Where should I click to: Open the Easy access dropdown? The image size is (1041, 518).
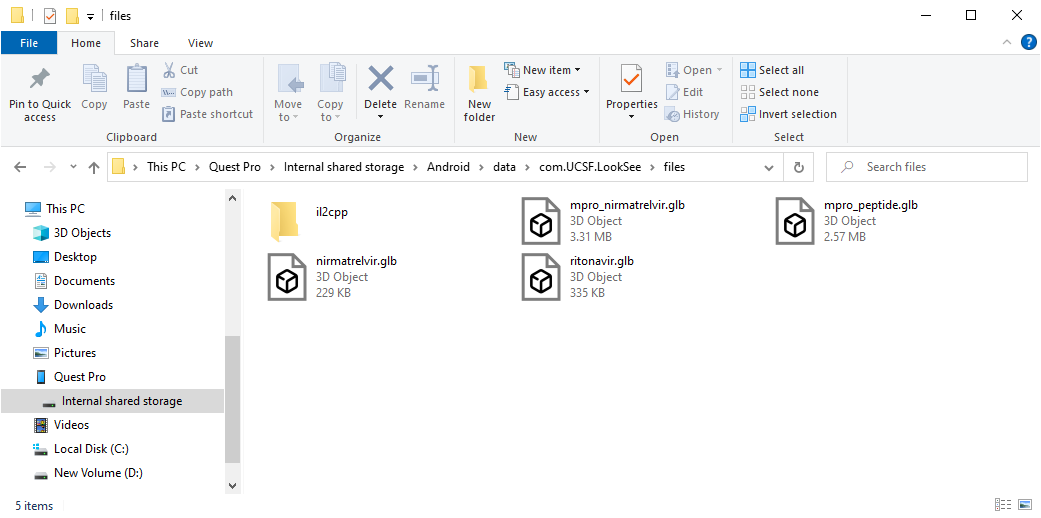546,92
